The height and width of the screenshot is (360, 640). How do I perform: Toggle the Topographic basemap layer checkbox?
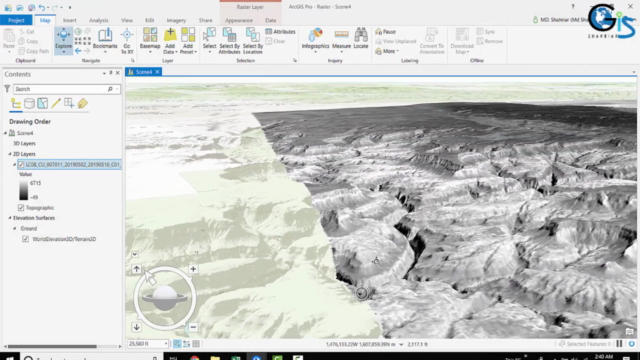[21, 208]
